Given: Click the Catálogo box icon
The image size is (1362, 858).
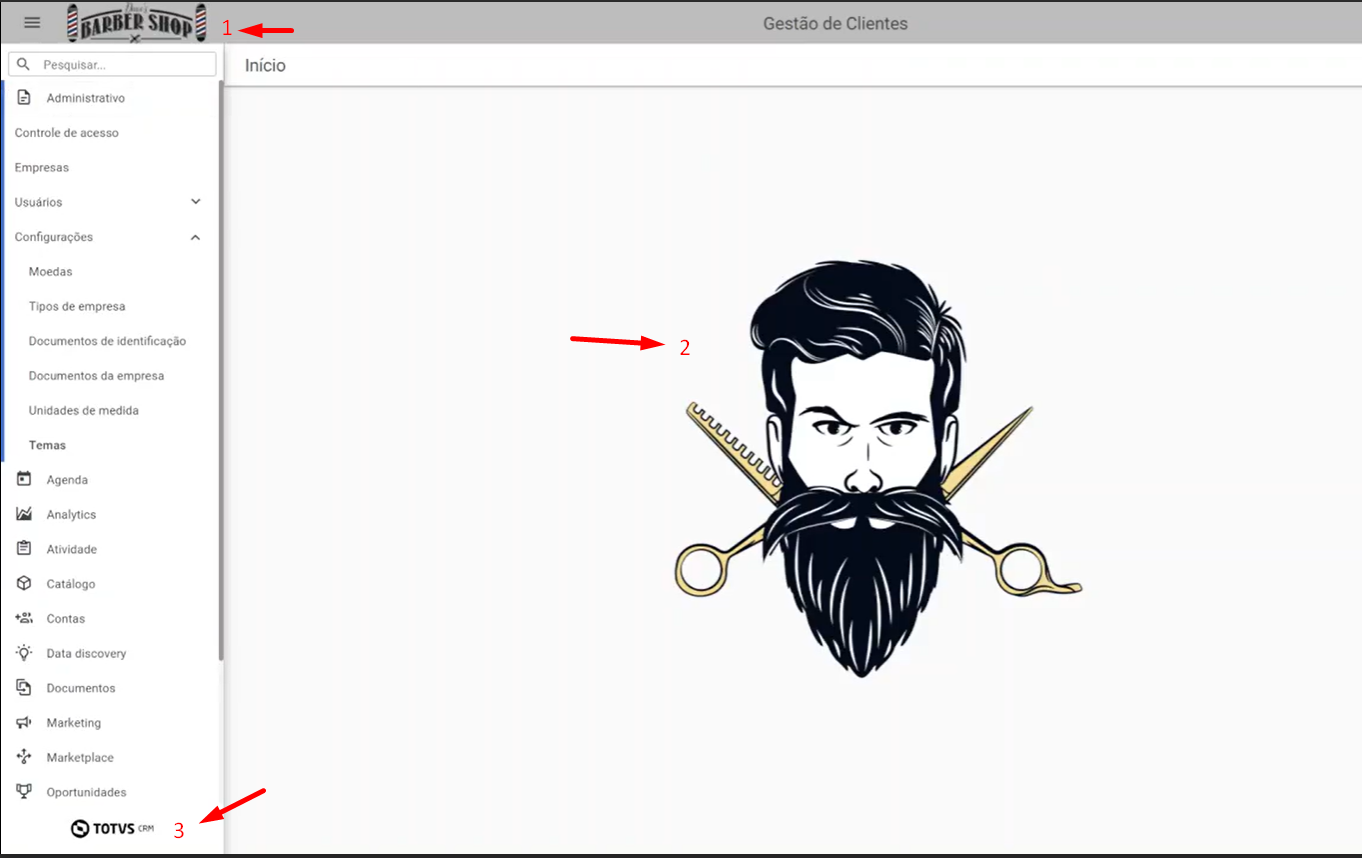Looking at the screenshot, I should [24, 583].
